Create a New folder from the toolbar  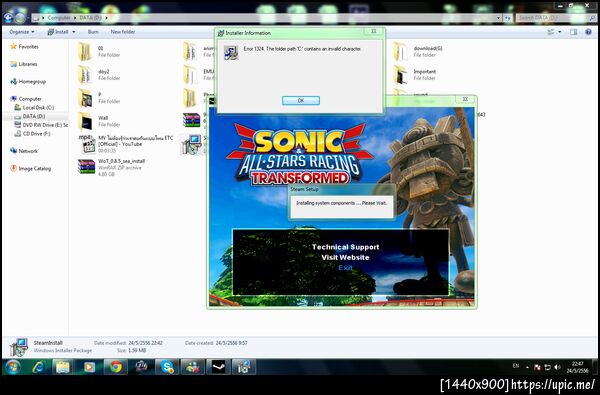[122, 32]
